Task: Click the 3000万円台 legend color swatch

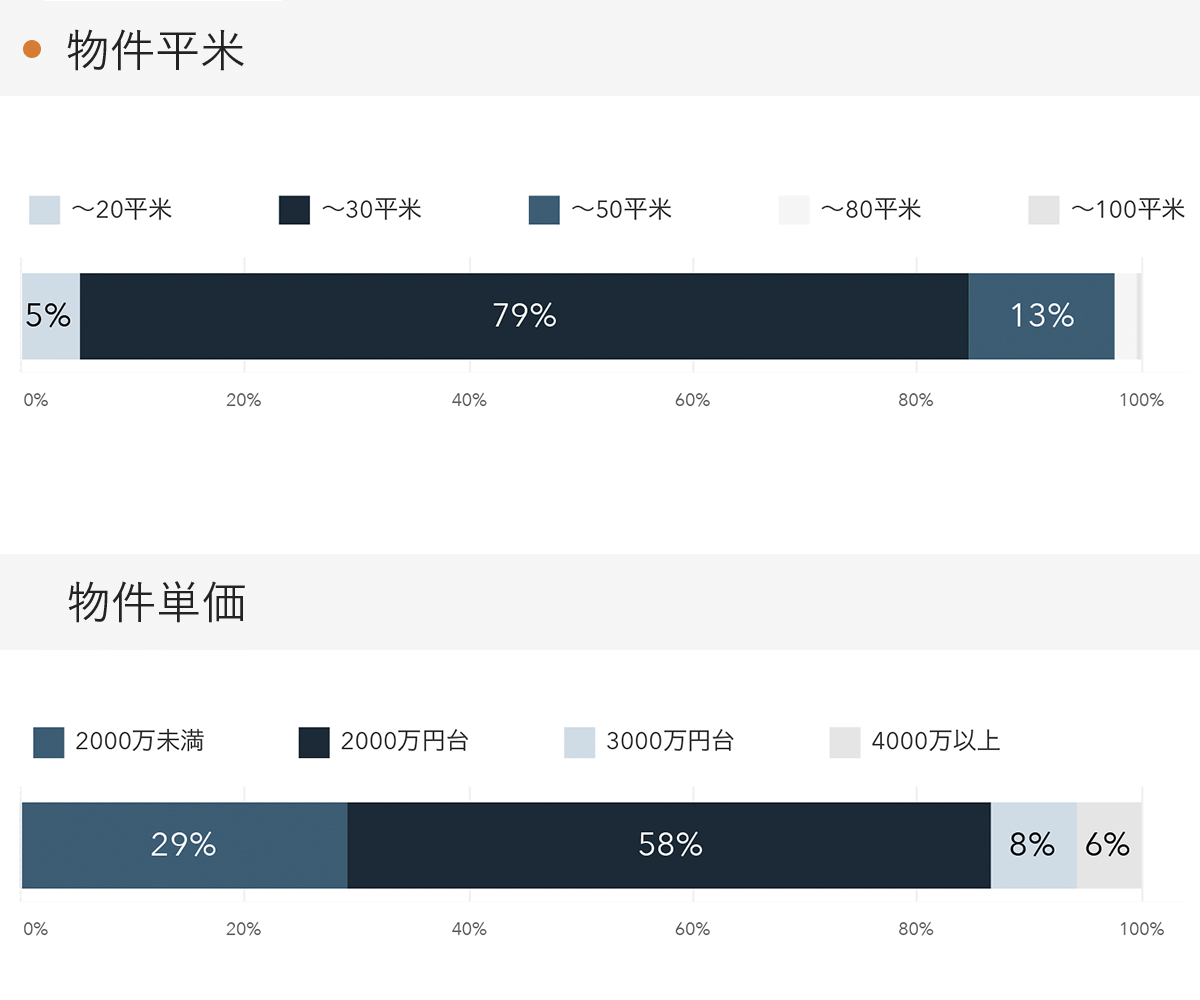Action: point(580,742)
